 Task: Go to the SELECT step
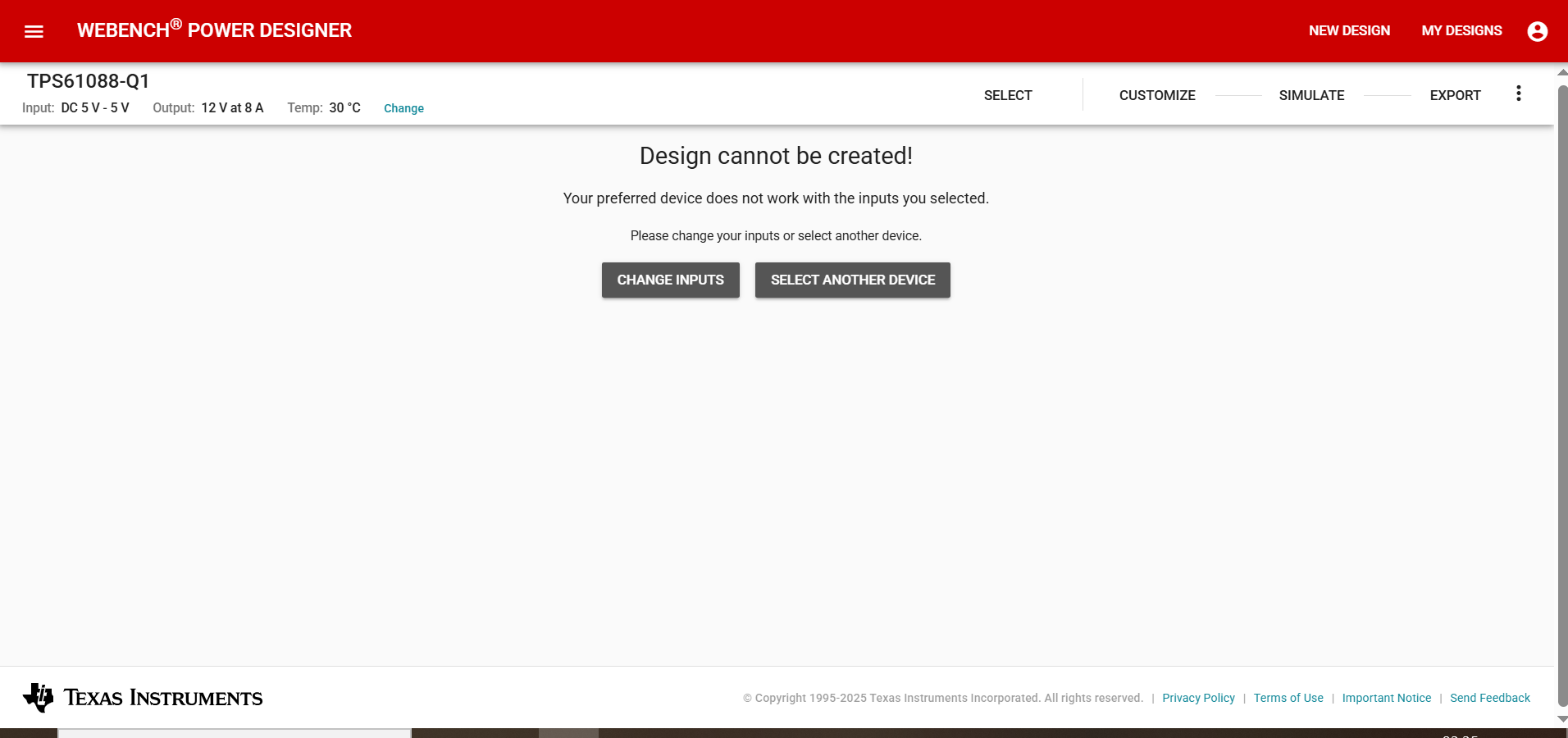pos(1008,95)
